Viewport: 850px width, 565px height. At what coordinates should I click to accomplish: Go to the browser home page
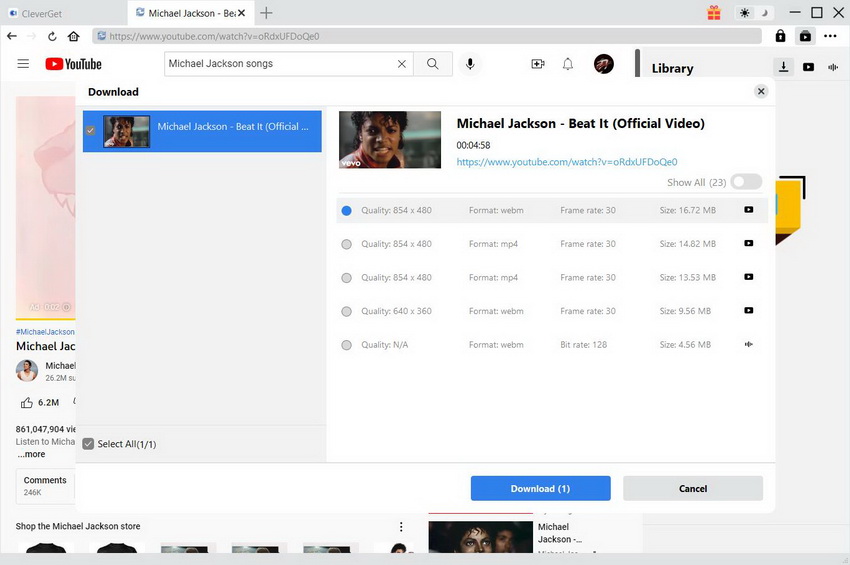[x=73, y=36]
